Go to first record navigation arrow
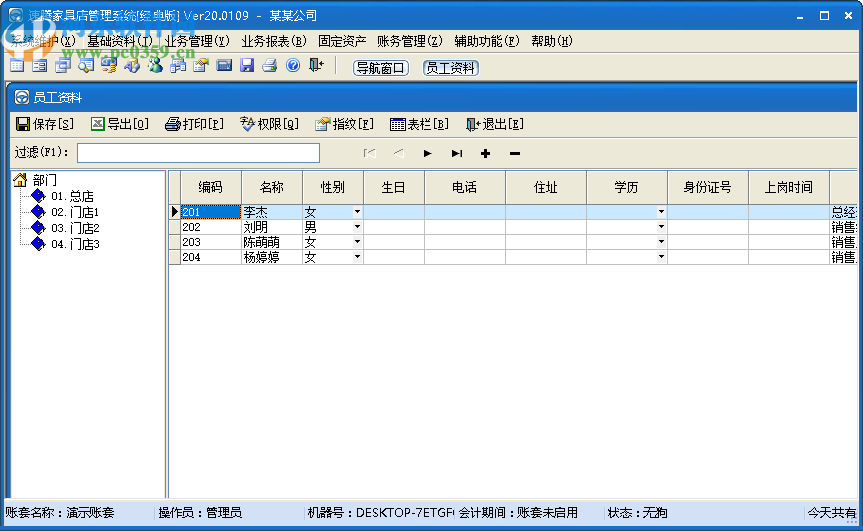This screenshot has height=531, width=863. click(370, 154)
